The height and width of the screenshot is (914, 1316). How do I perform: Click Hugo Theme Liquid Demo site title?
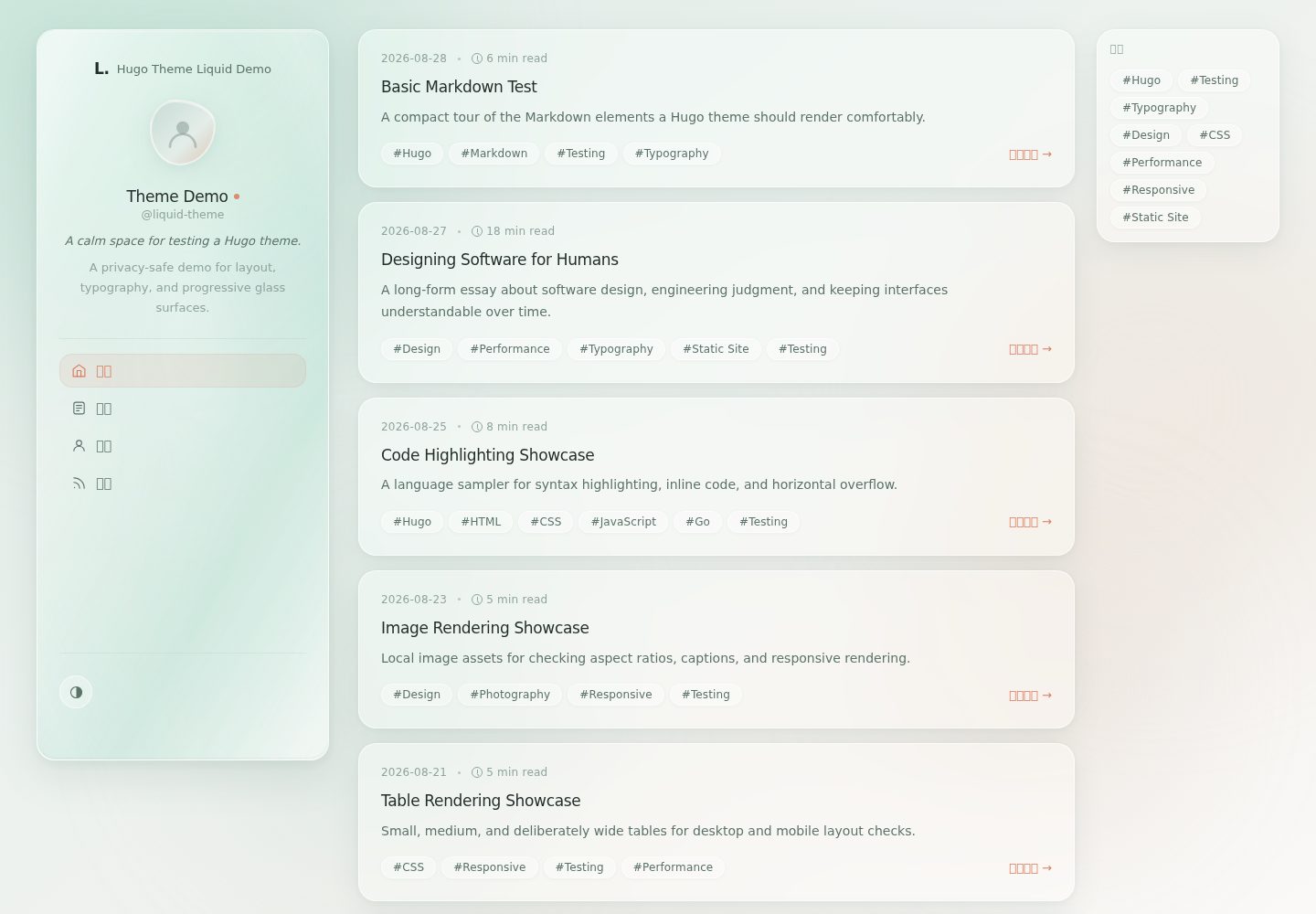(x=194, y=69)
